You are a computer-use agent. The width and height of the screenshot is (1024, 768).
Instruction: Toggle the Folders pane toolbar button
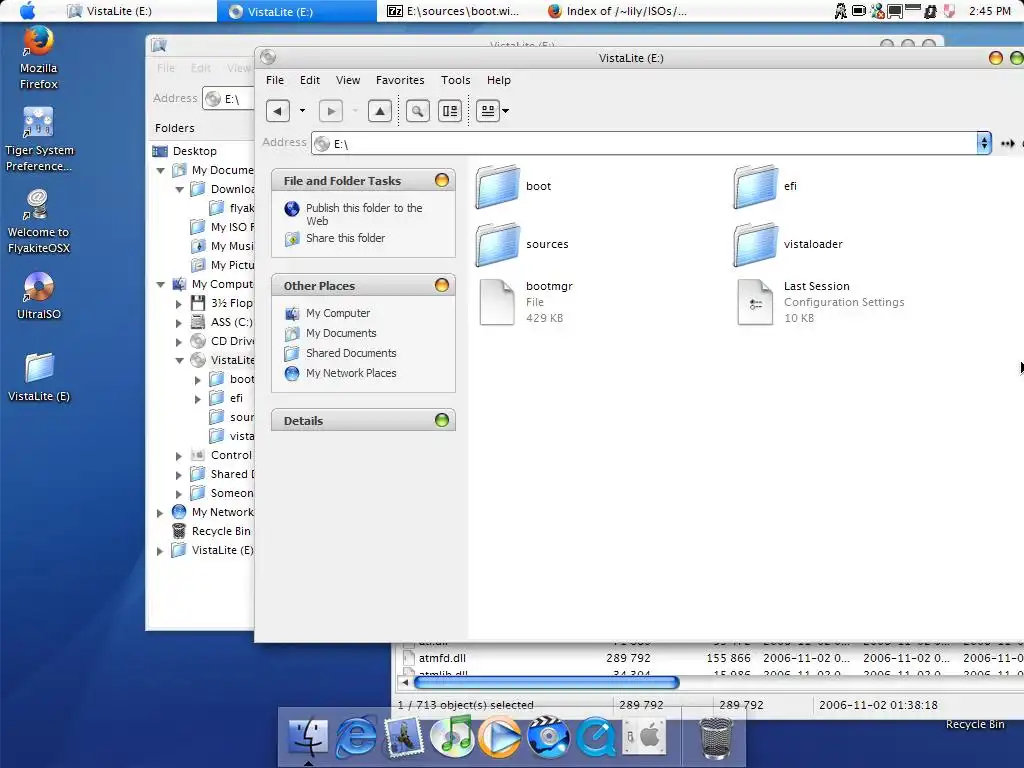(449, 111)
